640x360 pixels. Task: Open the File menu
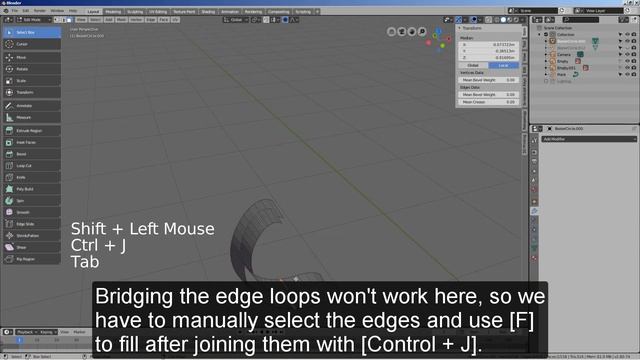pos(15,11)
